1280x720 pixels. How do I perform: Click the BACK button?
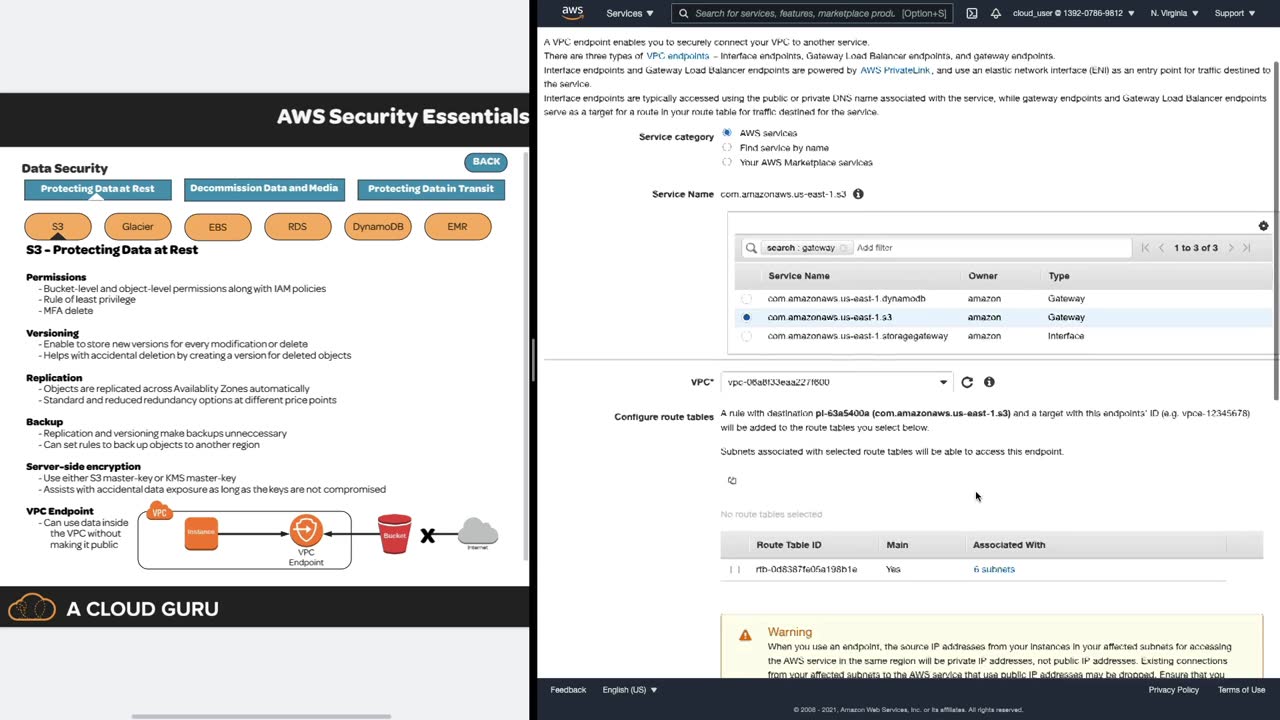coord(486,162)
